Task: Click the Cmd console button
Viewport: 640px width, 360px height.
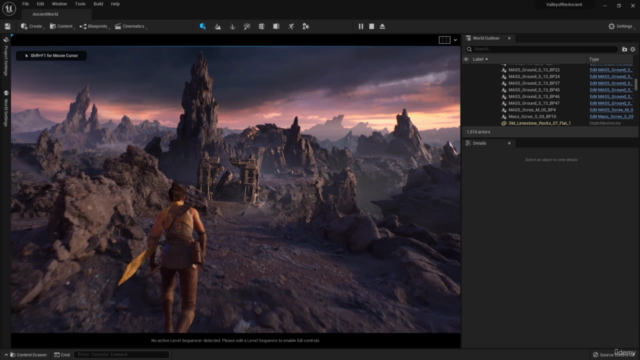Action: 62,355
